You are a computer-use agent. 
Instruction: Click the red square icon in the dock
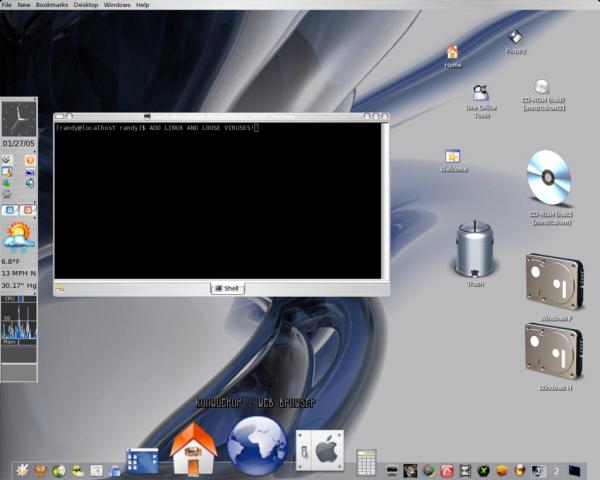point(447,470)
